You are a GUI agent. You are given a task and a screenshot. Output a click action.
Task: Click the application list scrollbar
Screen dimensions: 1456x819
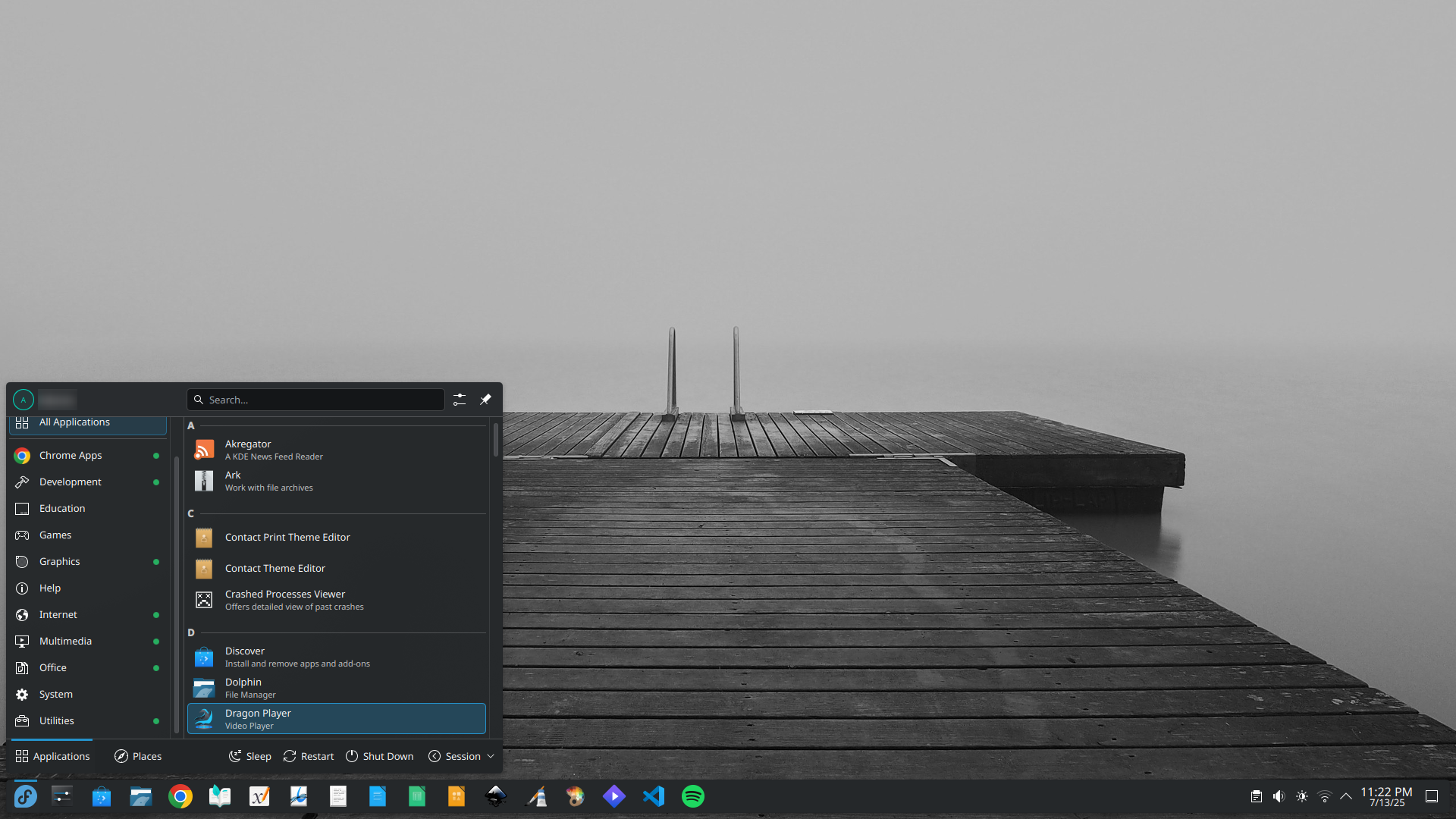click(496, 440)
